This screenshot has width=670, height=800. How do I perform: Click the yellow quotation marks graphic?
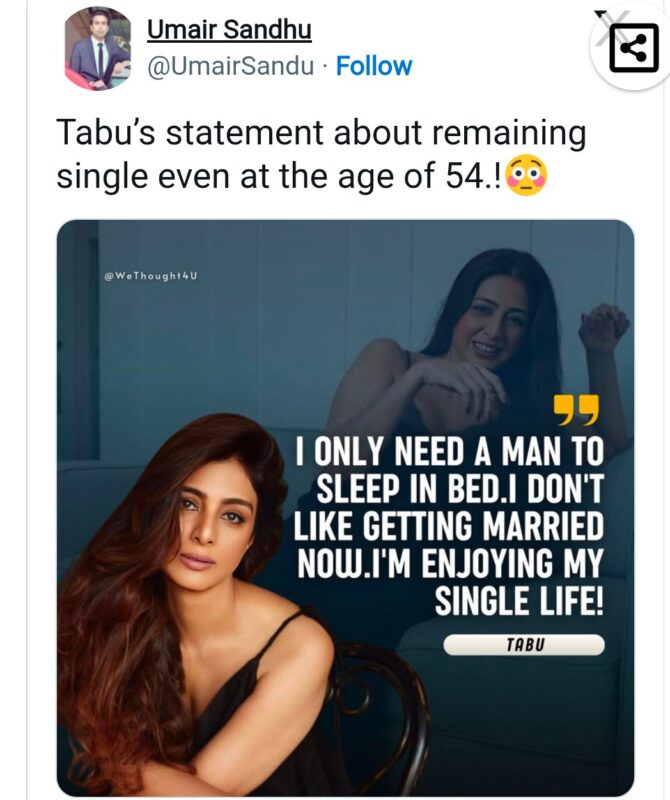click(577, 410)
